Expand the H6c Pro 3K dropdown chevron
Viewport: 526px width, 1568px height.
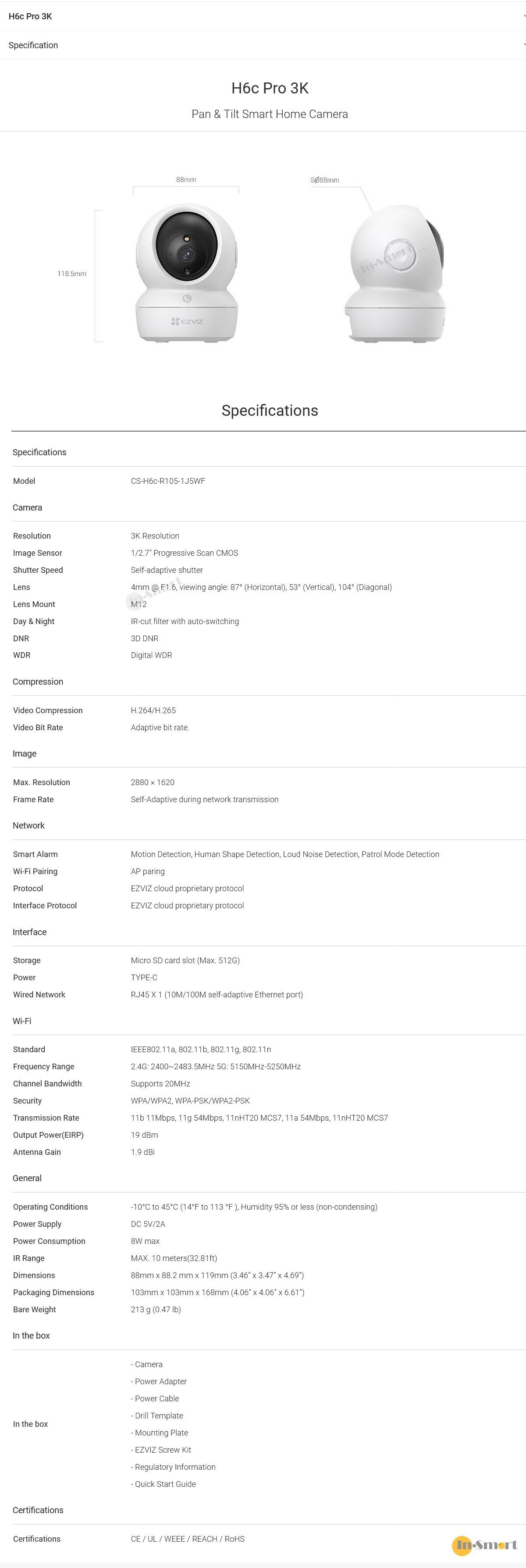coord(523,16)
